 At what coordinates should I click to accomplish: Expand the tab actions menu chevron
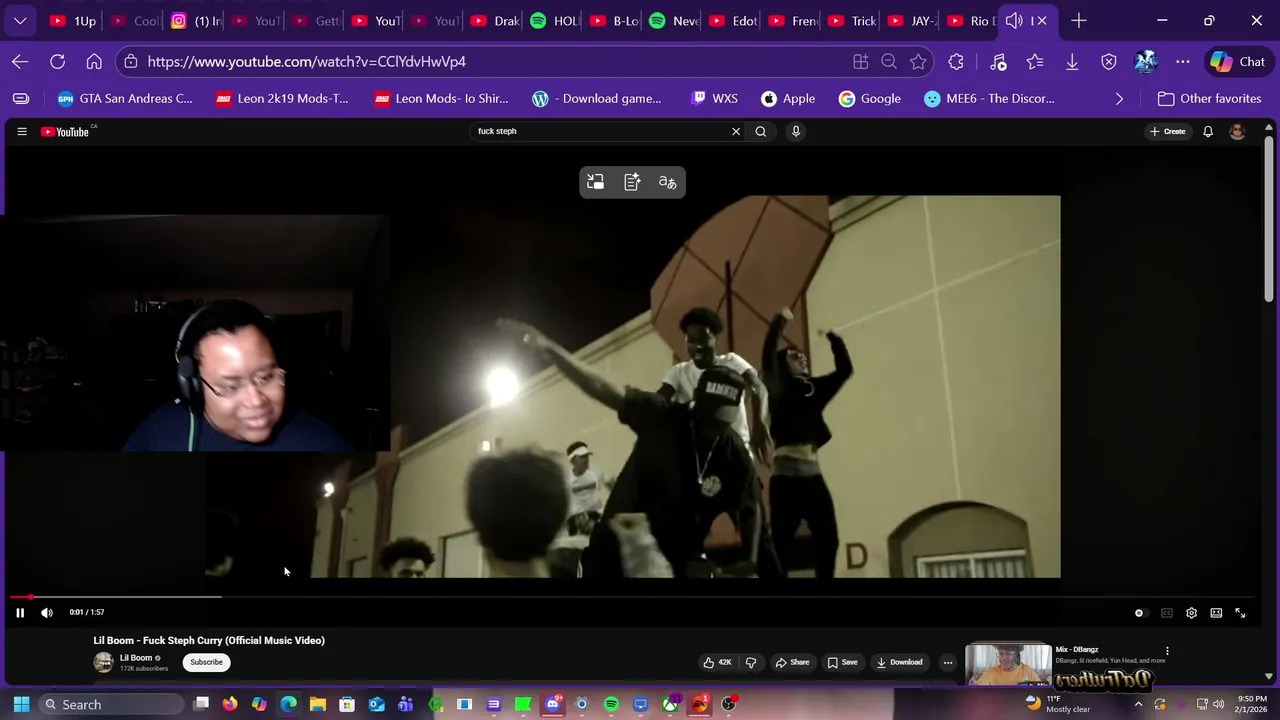20,21
